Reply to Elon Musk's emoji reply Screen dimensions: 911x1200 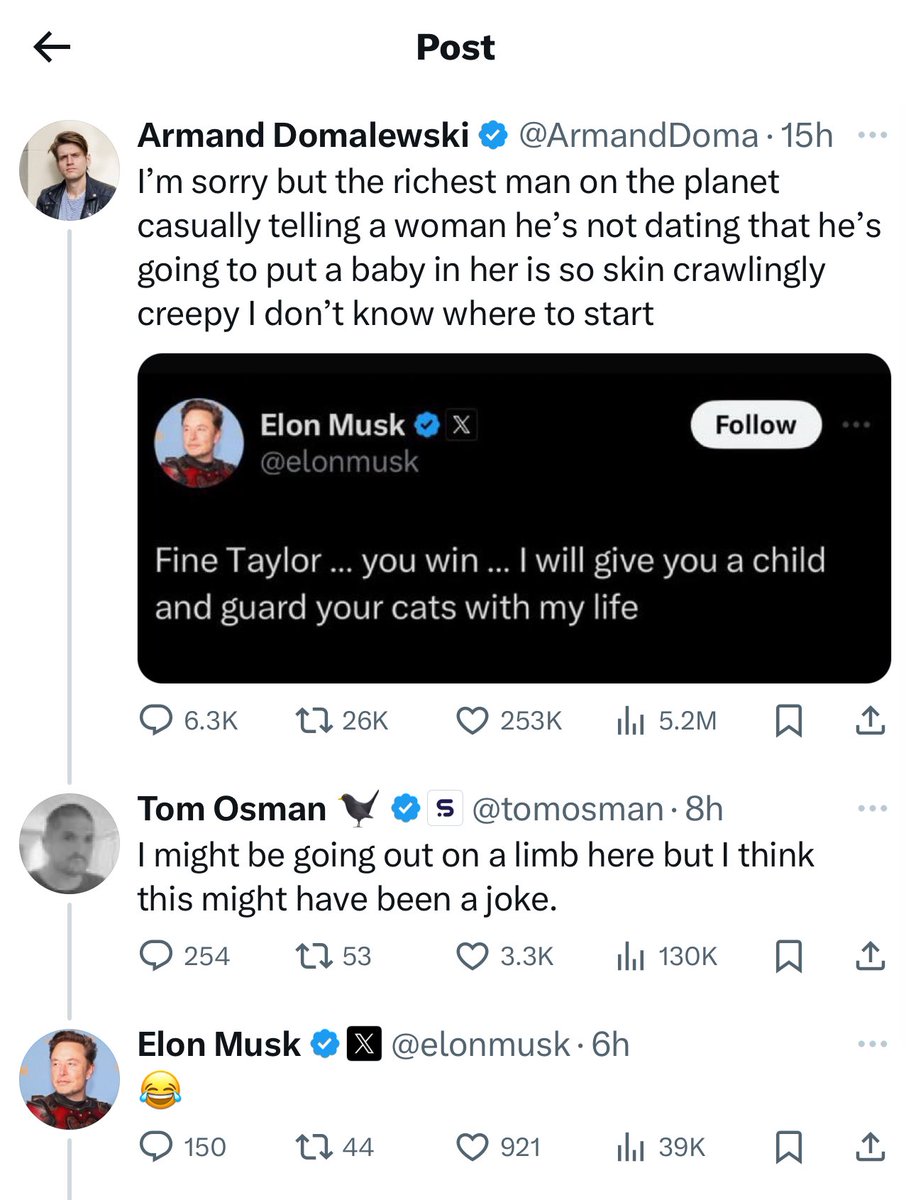click(154, 1146)
